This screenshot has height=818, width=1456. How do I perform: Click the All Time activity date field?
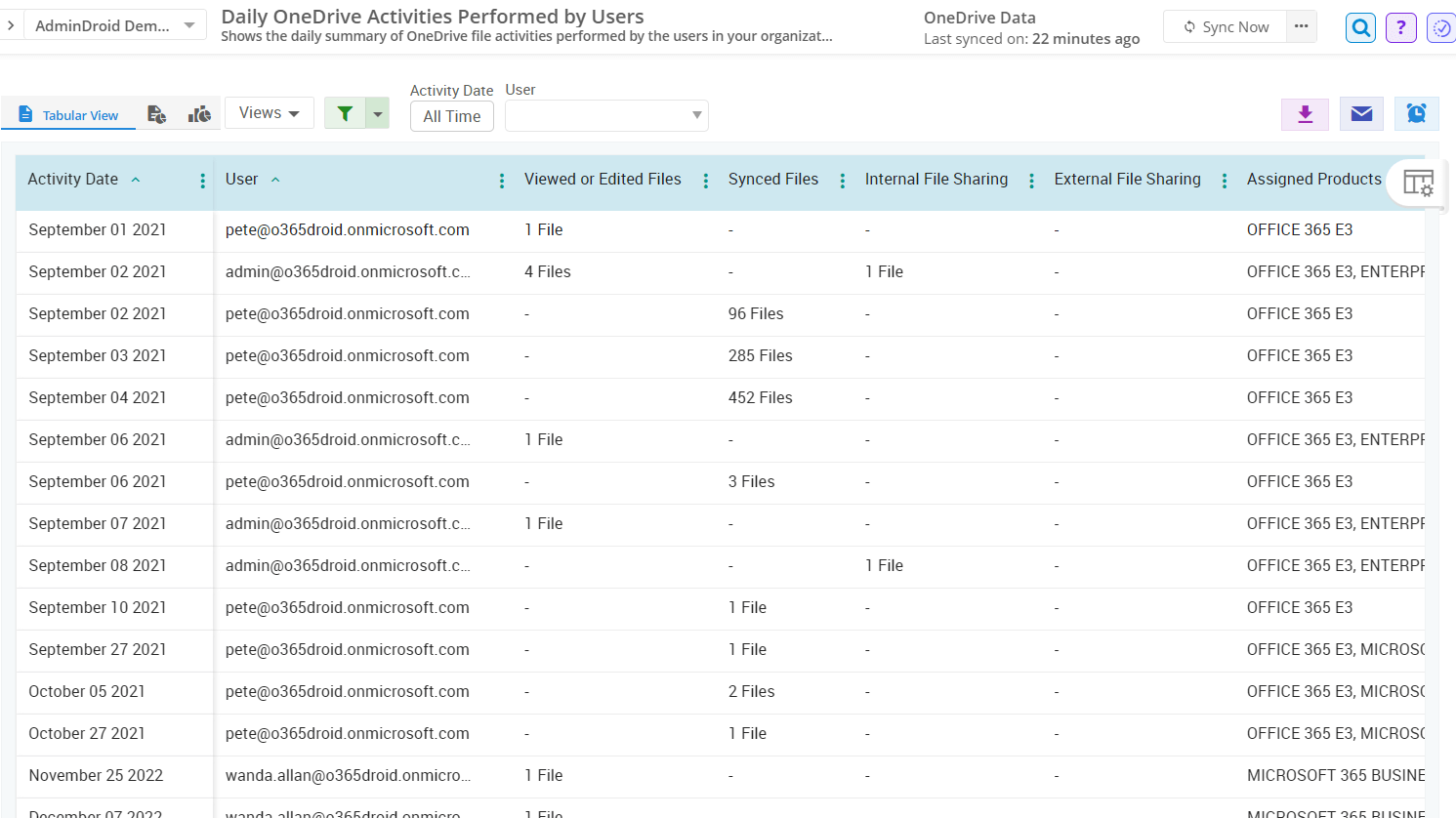click(x=451, y=115)
